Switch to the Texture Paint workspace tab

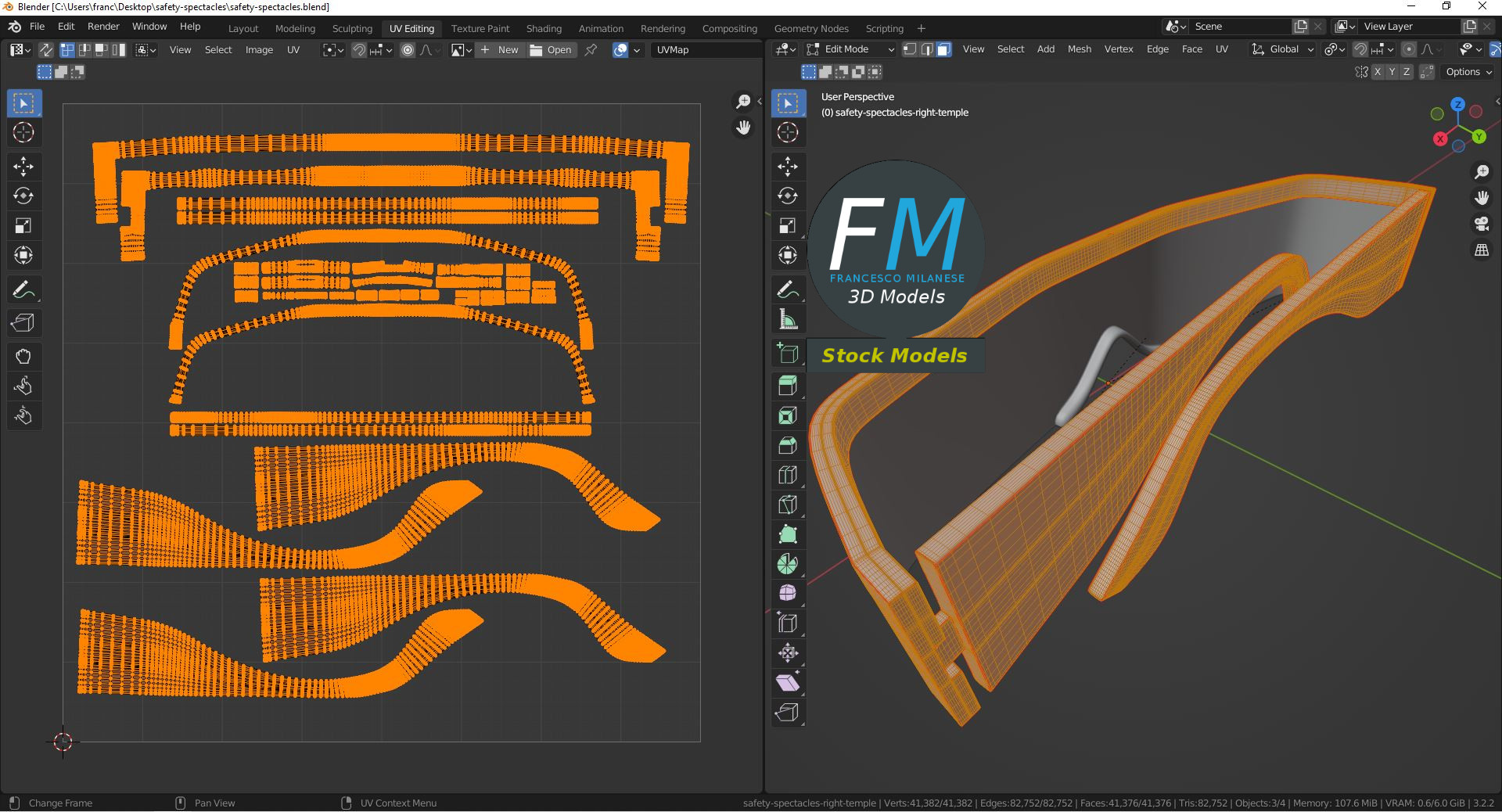(480, 28)
